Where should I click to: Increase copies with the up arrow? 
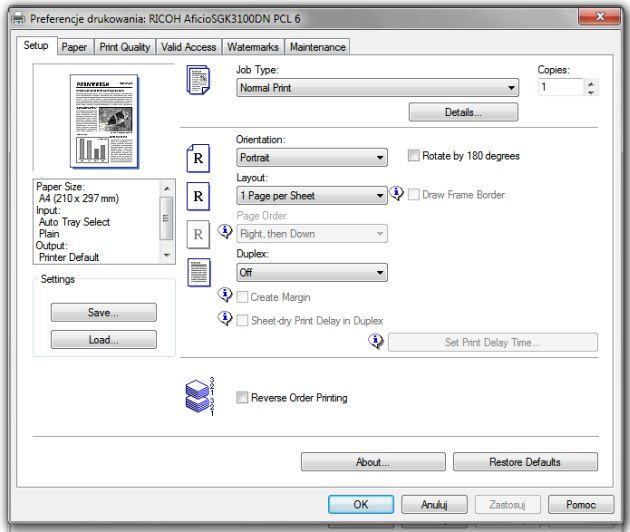(x=591, y=83)
